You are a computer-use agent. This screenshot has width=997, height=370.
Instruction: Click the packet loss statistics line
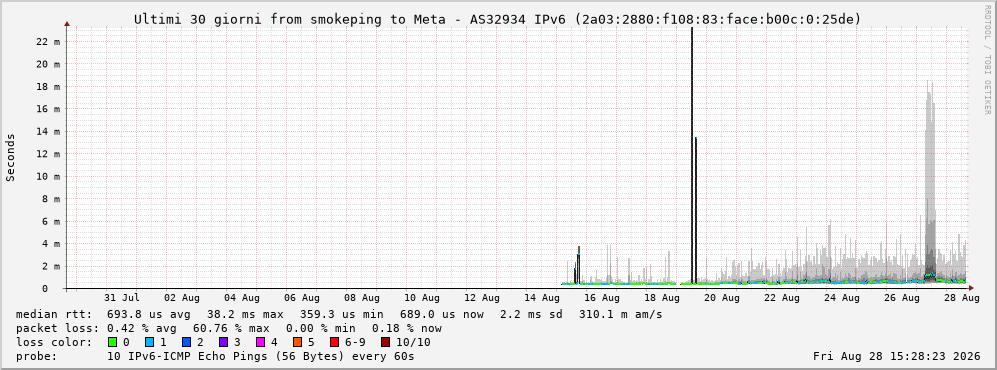229,329
